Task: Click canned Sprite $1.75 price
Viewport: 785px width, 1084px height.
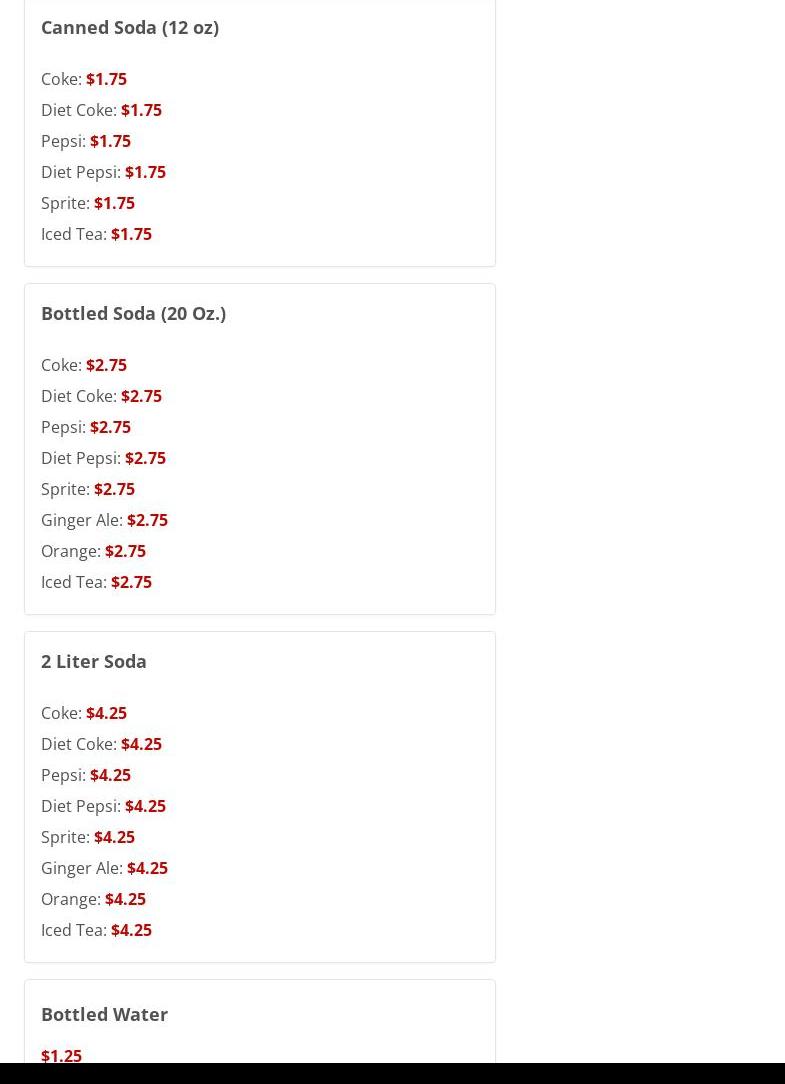Action: coord(114,203)
